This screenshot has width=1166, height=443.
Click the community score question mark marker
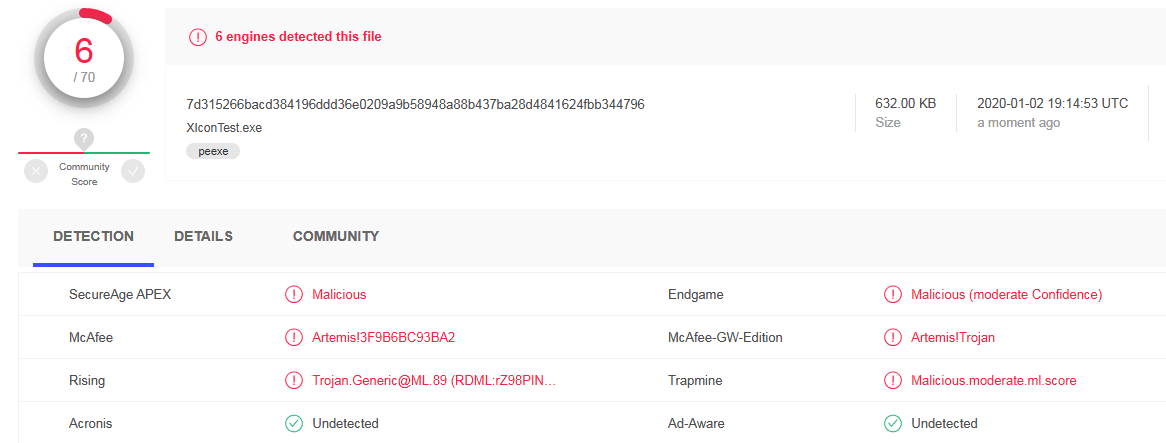(x=84, y=139)
